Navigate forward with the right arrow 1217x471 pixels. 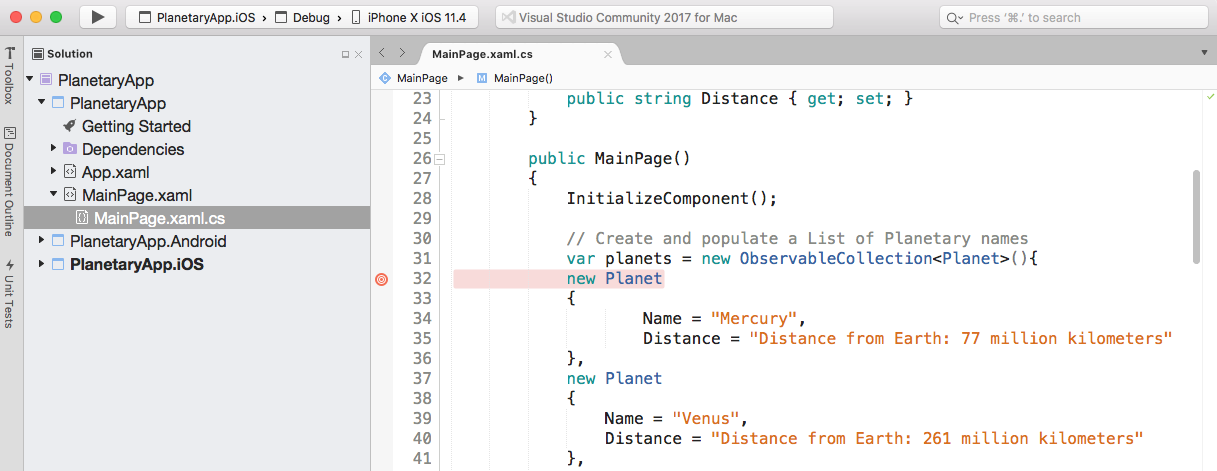coord(402,53)
